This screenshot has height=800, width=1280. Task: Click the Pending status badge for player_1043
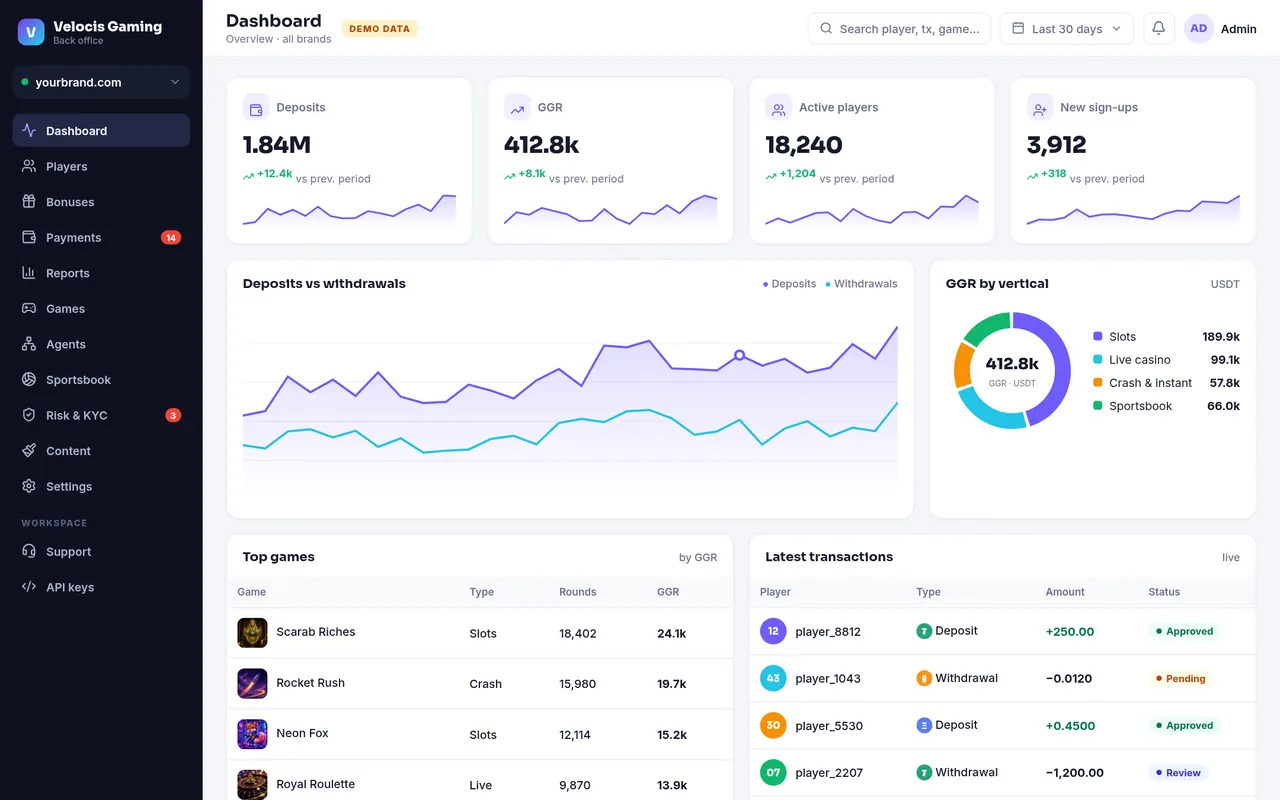[1179, 679]
